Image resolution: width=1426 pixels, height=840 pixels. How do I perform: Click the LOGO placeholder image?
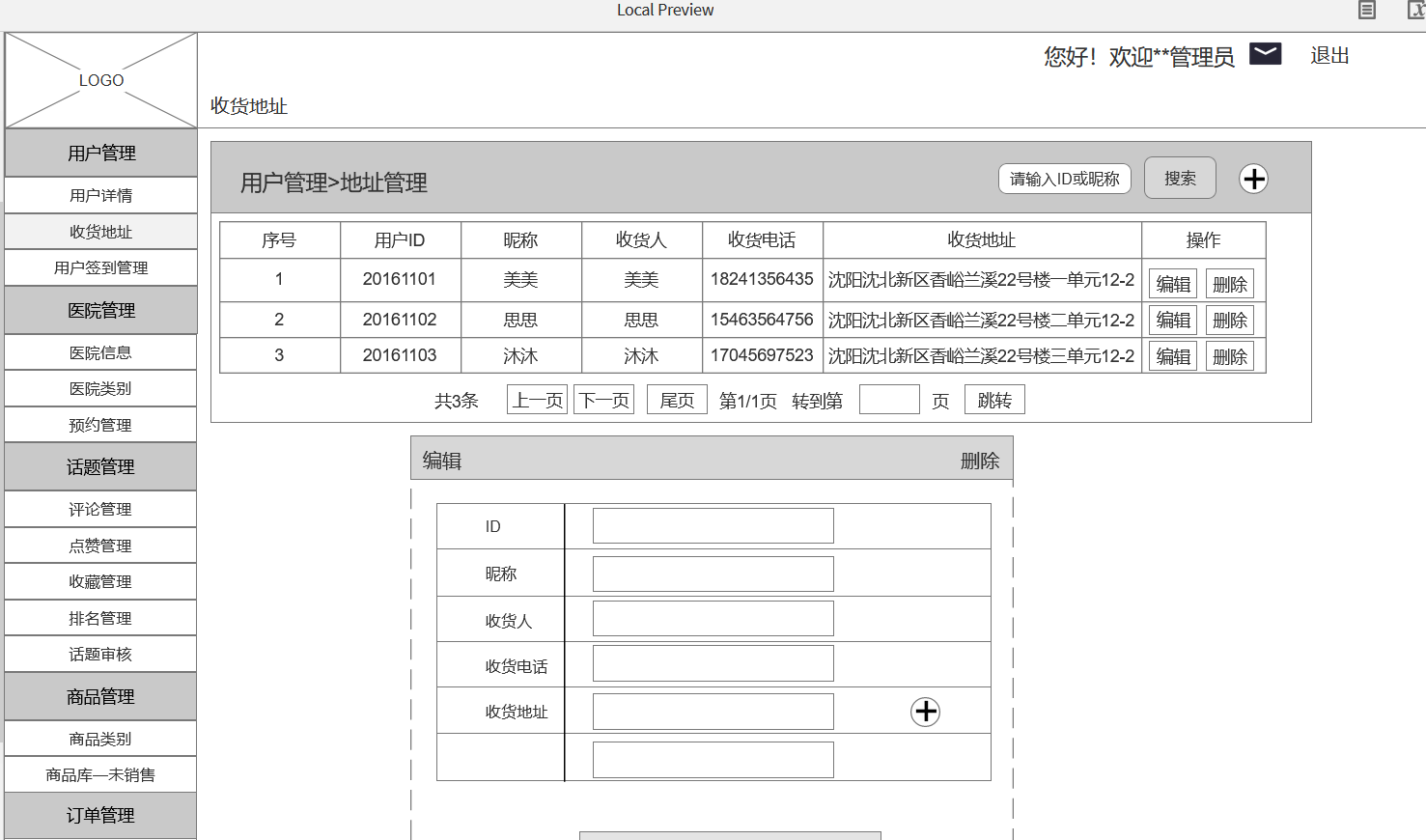tap(101, 80)
